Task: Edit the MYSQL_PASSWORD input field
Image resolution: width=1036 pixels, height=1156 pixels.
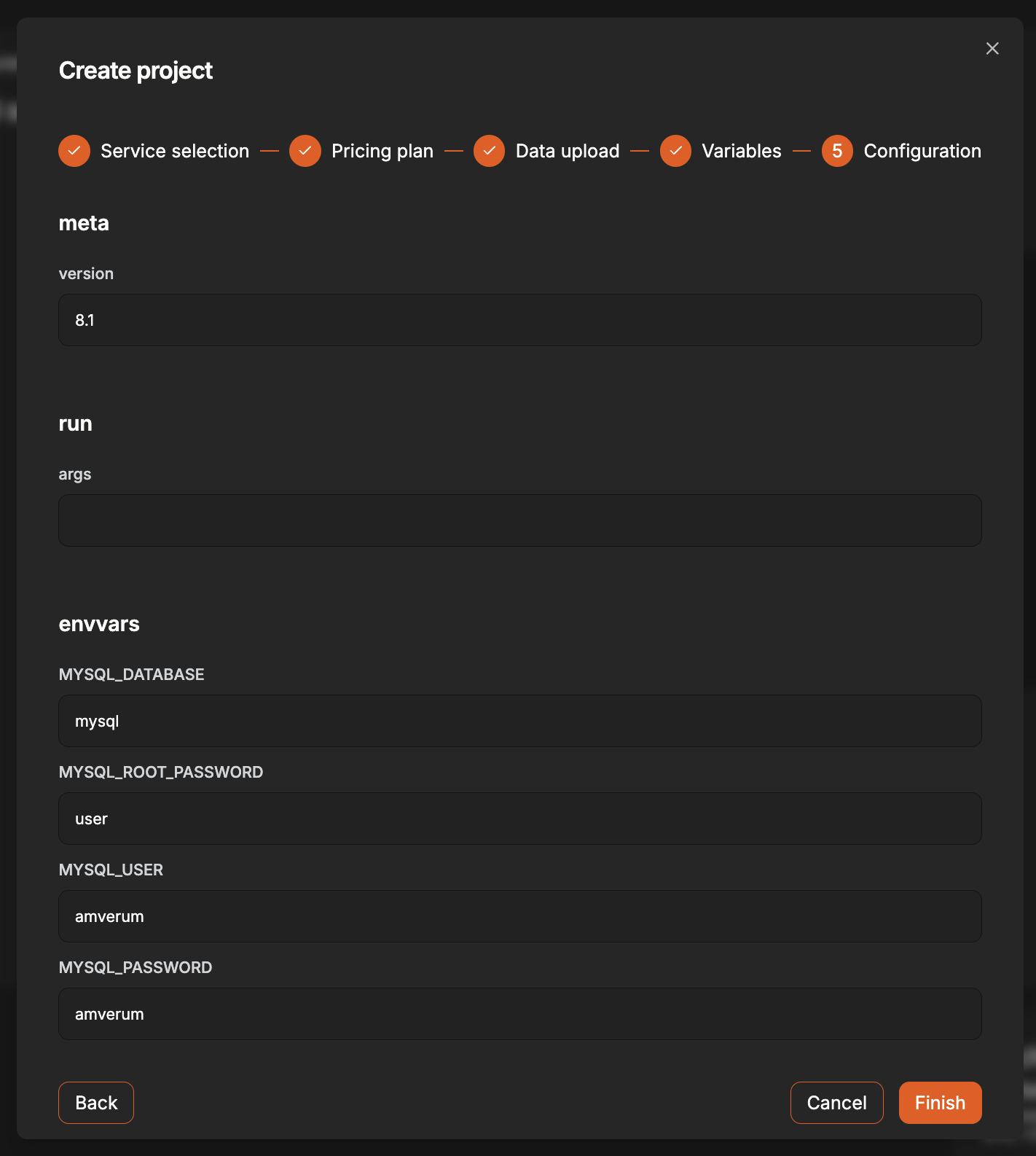Action: (520, 1014)
